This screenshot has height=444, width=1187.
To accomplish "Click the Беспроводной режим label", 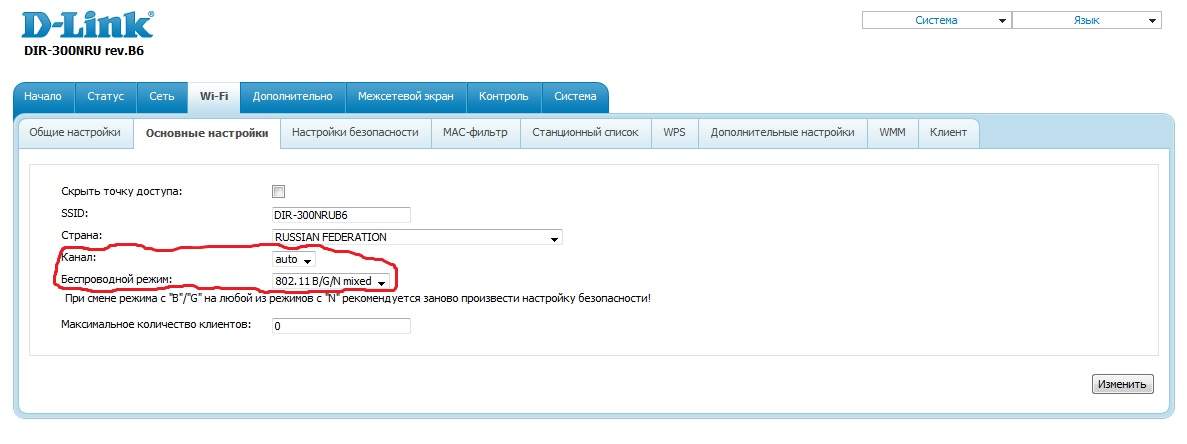I will pyautogui.click(x=117, y=279).
